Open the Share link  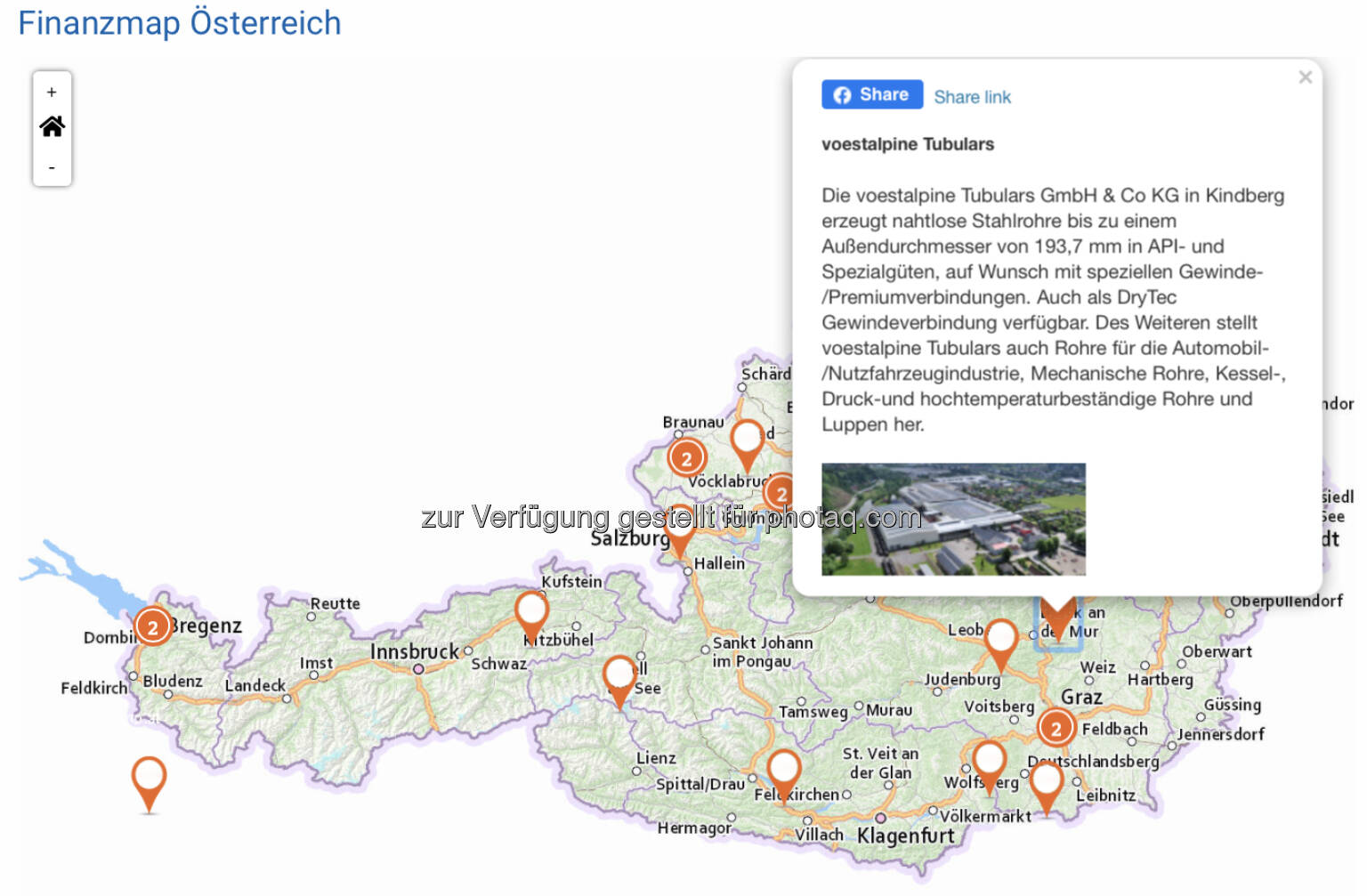point(972,97)
